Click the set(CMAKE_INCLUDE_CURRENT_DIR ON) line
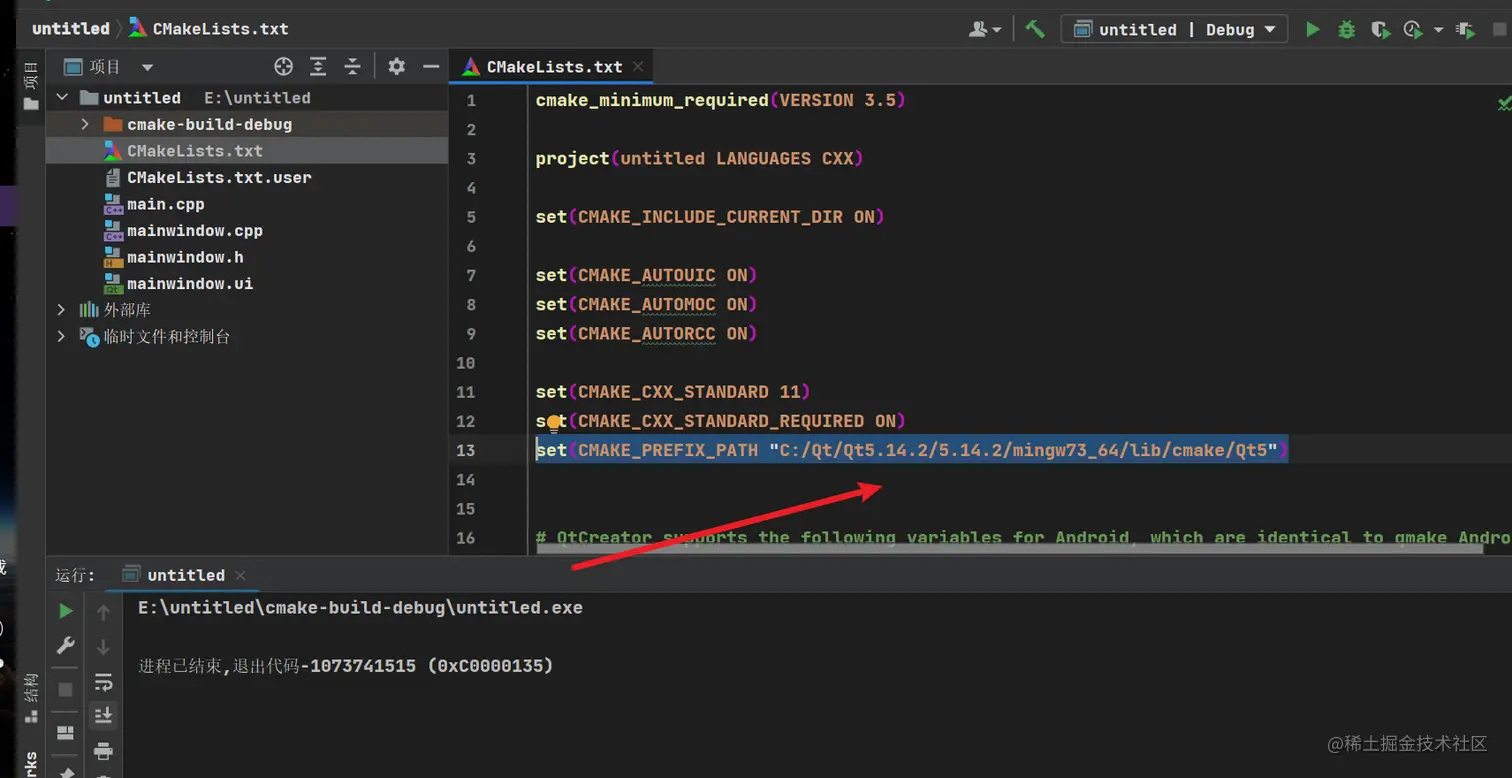This screenshot has width=1512, height=778. click(710, 217)
